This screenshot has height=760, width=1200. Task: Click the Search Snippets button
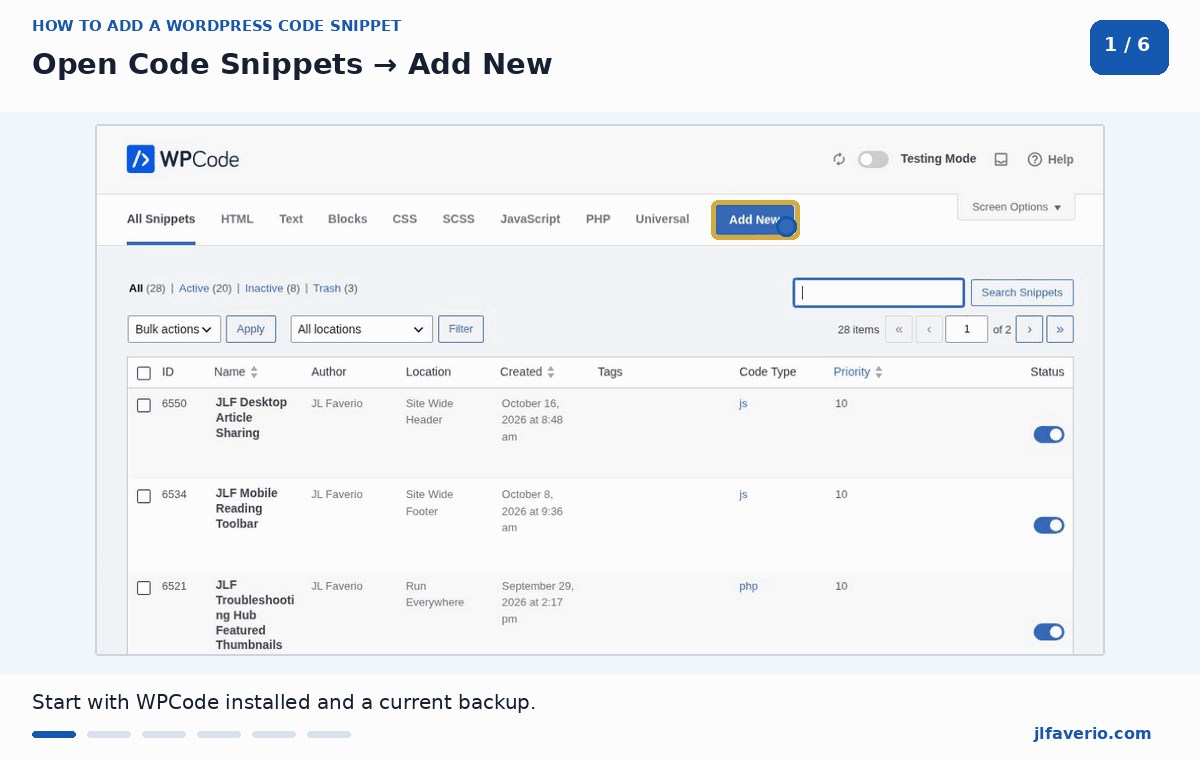click(x=1022, y=293)
